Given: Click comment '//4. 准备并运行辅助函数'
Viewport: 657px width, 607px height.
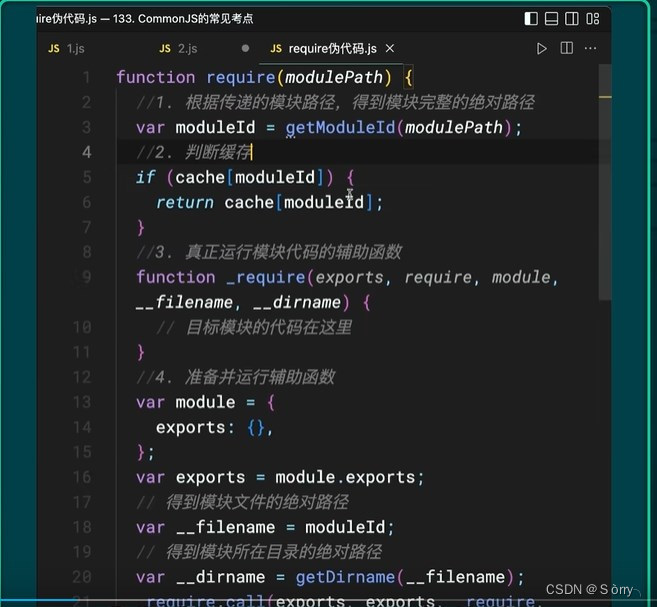Looking at the screenshot, I should 235,377.
